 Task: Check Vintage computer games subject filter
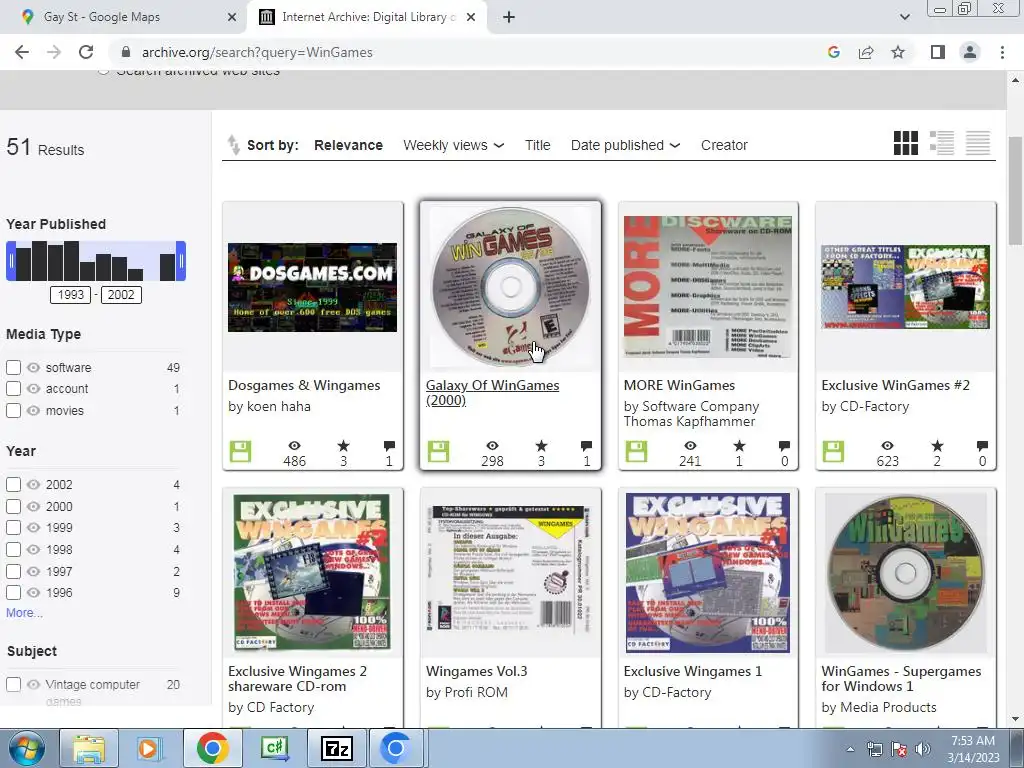13,684
